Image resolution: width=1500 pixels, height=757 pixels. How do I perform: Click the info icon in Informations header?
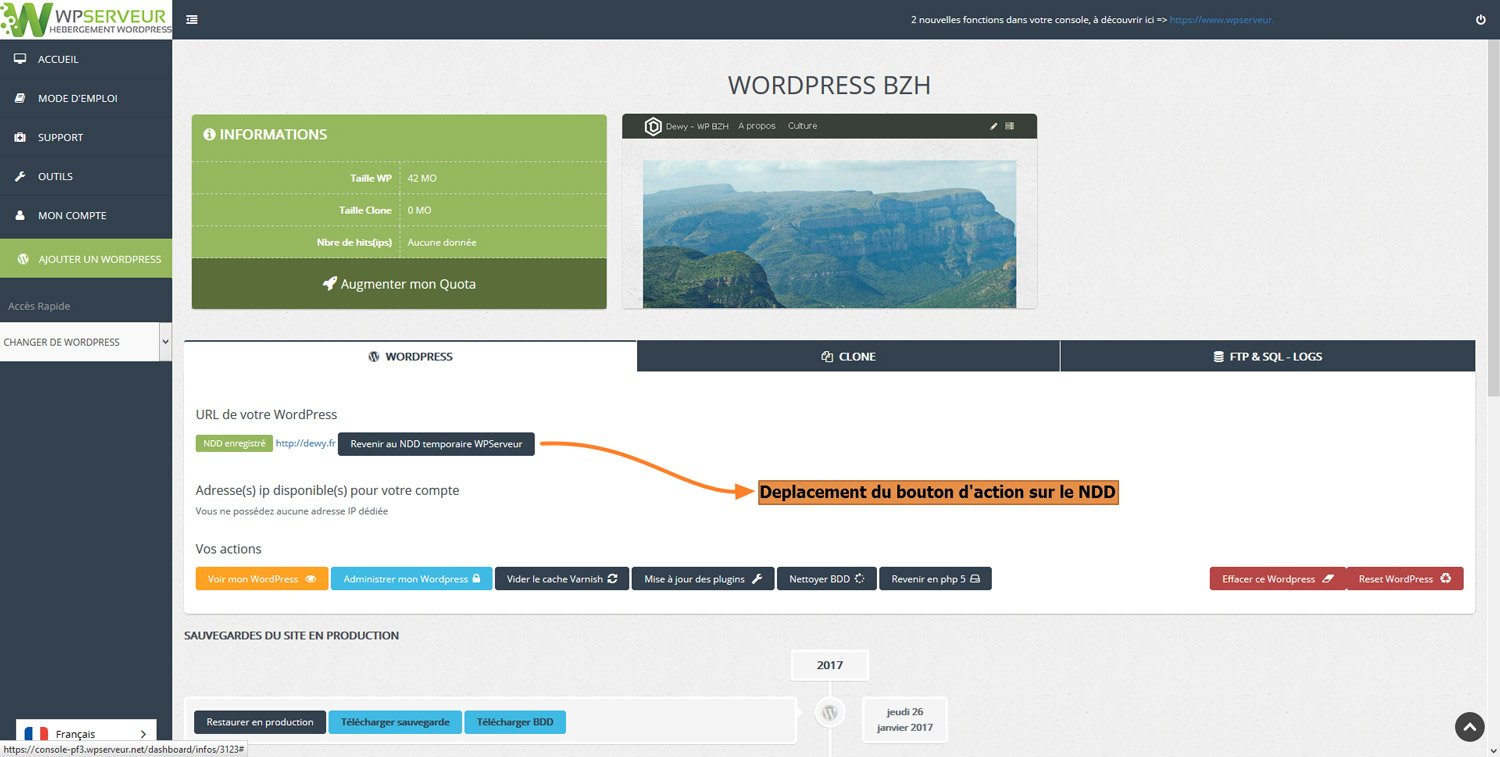pyautogui.click(x=209, y=134)
